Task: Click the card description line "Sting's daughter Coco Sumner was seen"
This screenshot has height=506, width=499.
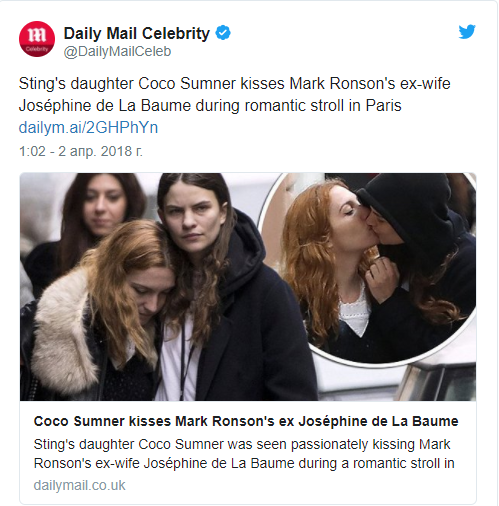Action: point(242,444)
